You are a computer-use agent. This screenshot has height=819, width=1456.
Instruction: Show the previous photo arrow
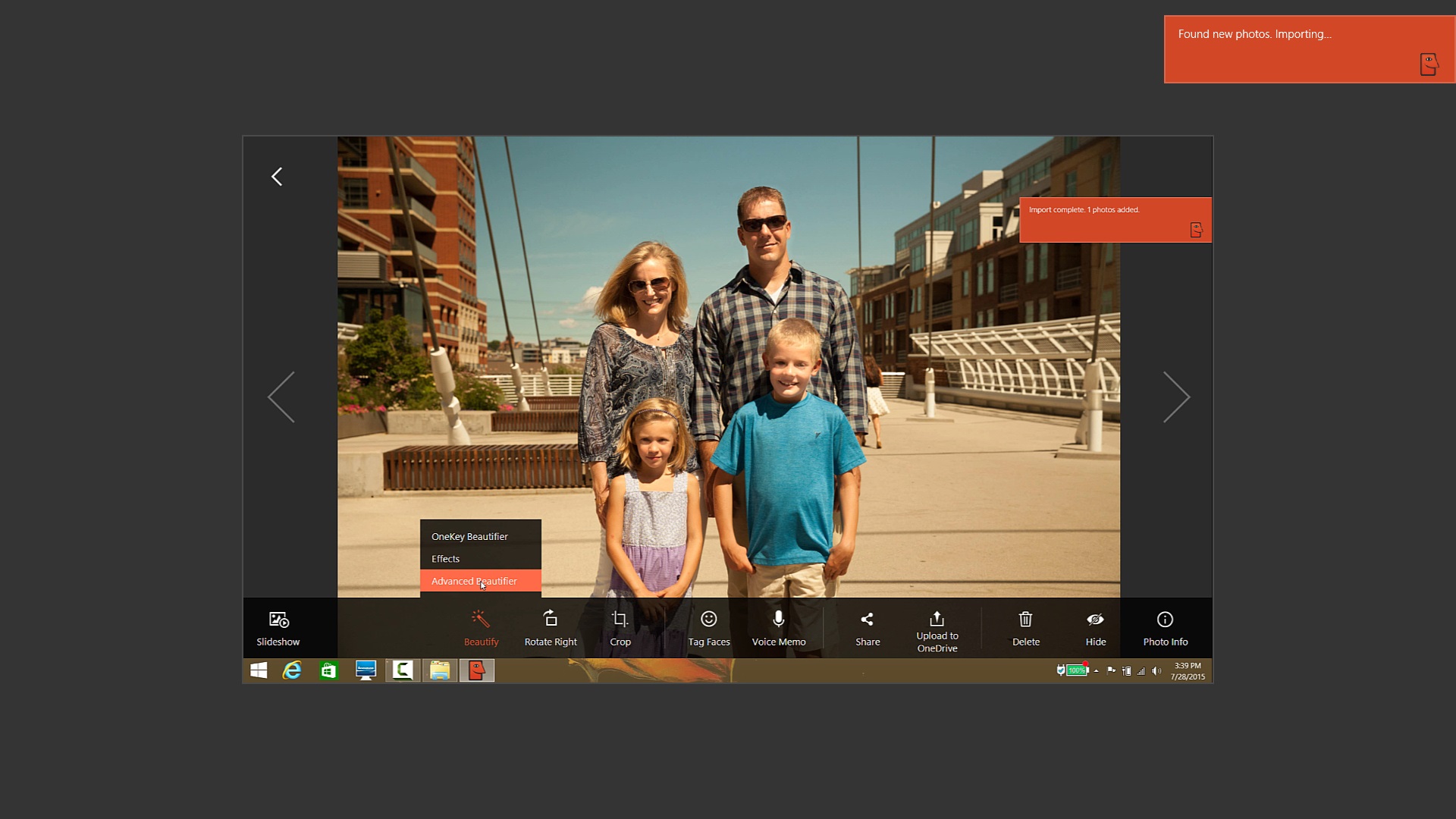(x=281, y=397)
